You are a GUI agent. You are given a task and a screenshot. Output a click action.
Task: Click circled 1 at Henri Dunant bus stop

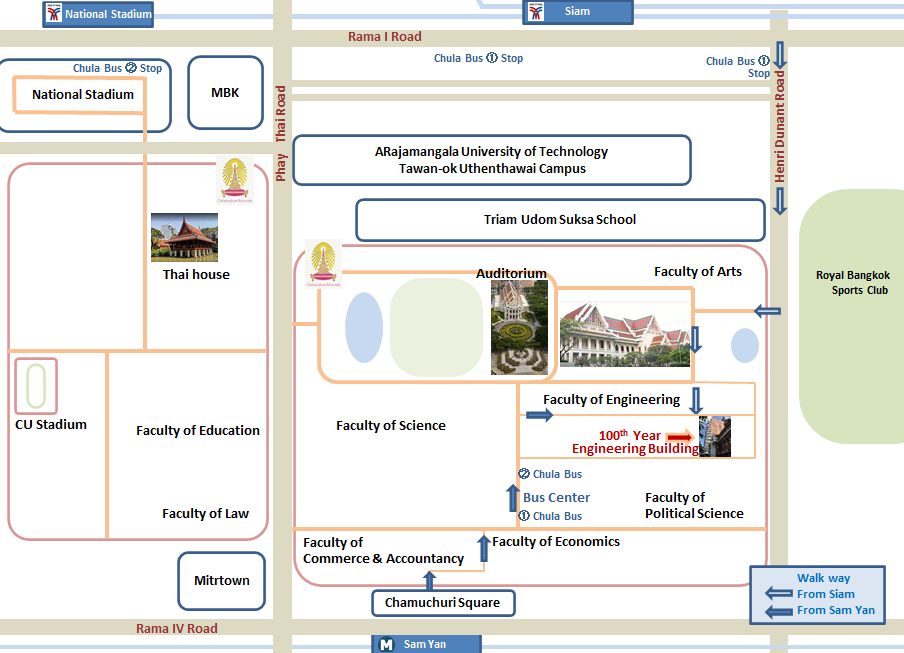click(763, 61)
